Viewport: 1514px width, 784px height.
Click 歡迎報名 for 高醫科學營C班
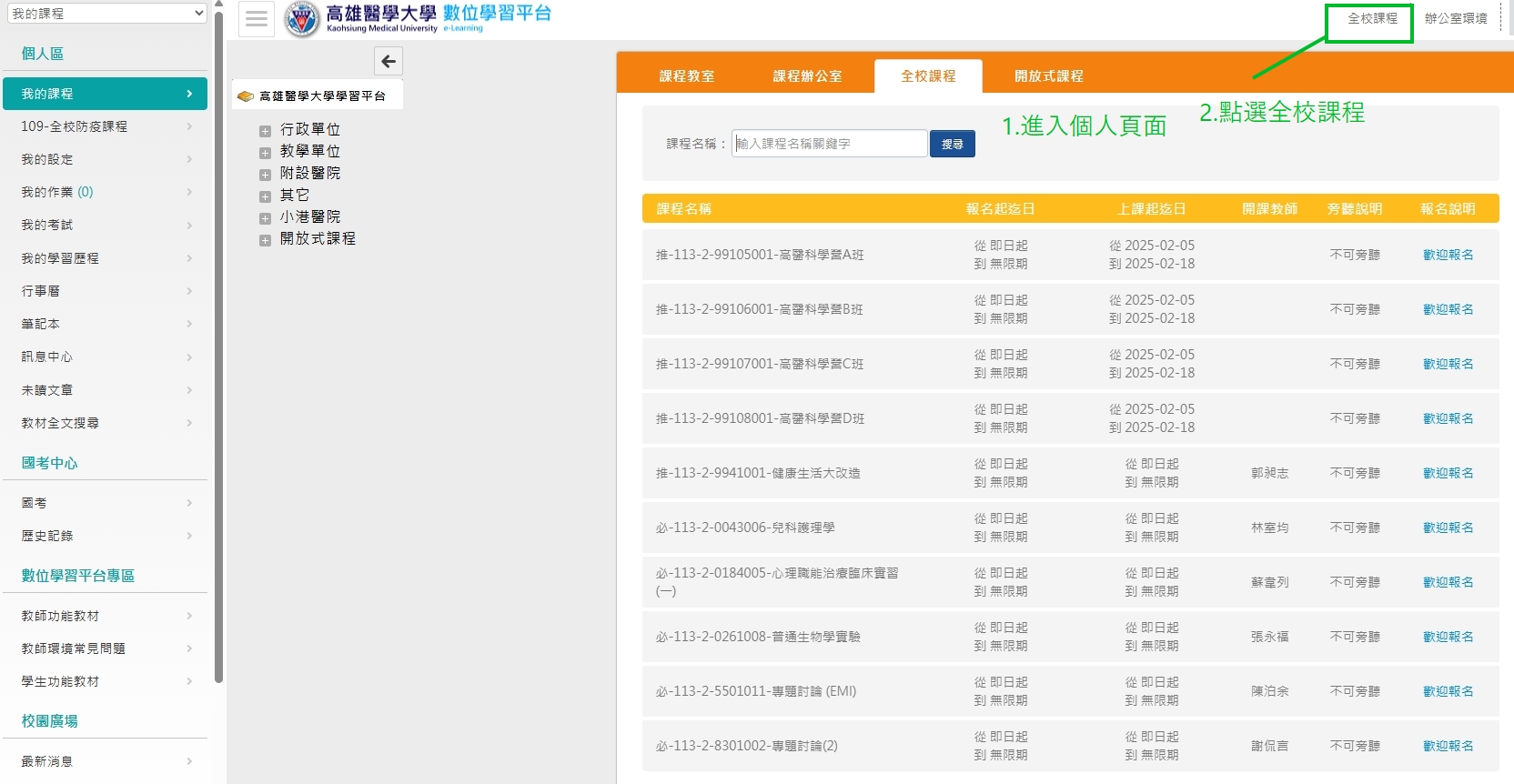click(x=1448, y=364)
